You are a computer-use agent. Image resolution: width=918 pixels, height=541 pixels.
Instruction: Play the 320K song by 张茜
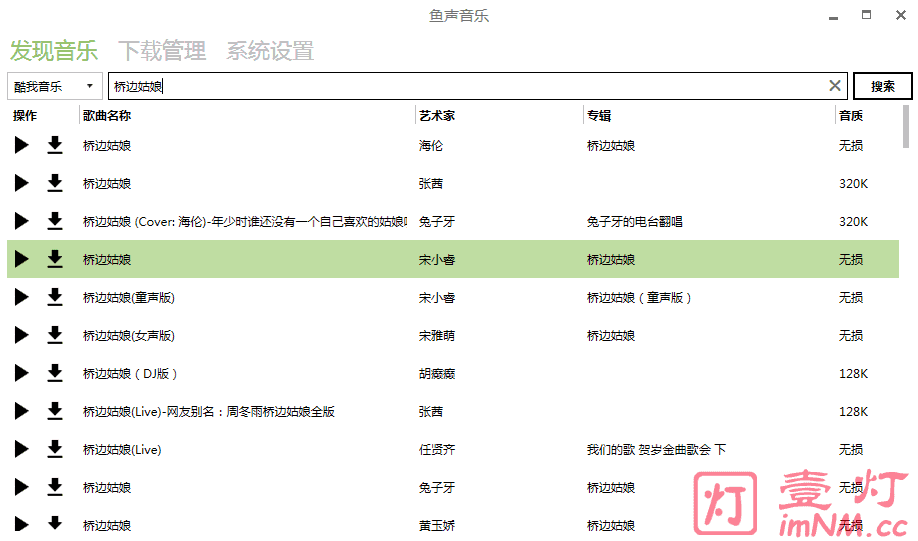[x=21, y=184]
